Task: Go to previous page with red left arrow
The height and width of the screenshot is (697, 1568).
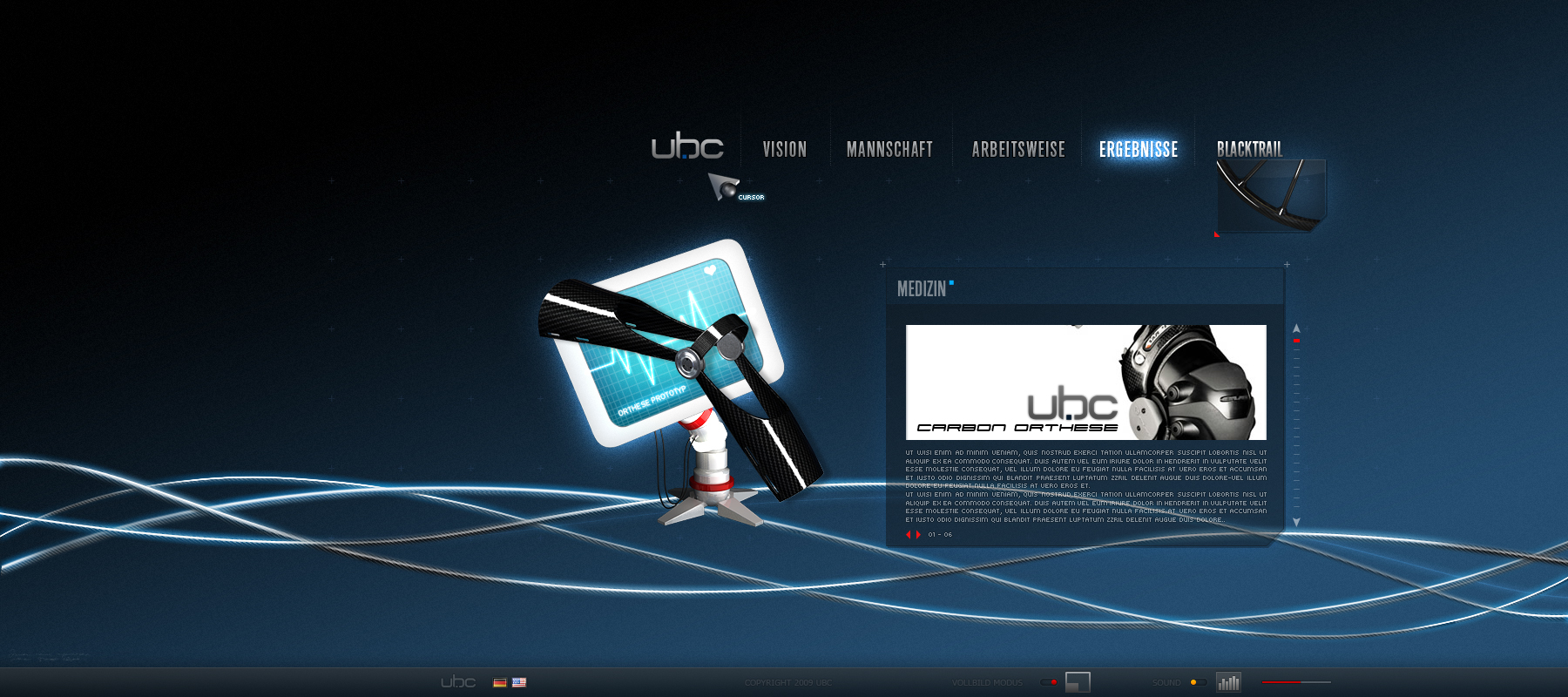Action: point(908,535)
